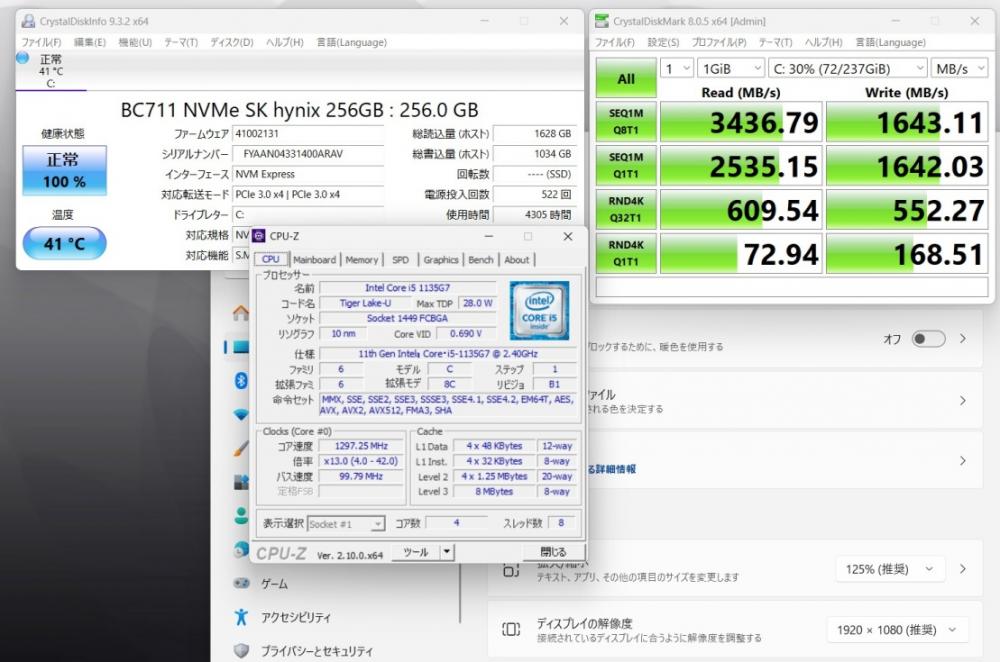Open the 125% scale dropdown in Settings

(890, 569)
